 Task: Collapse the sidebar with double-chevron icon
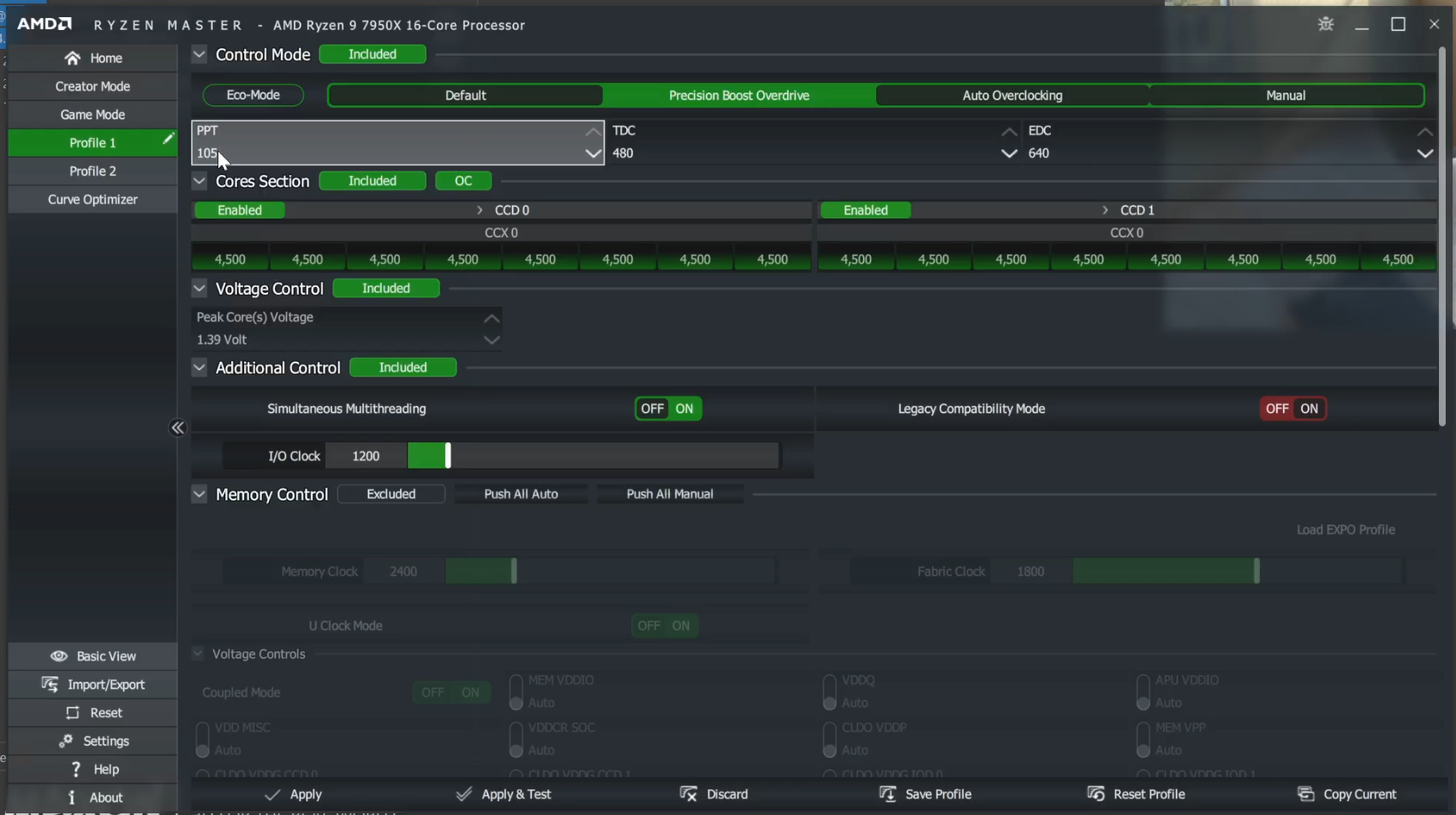coord(177,428)
